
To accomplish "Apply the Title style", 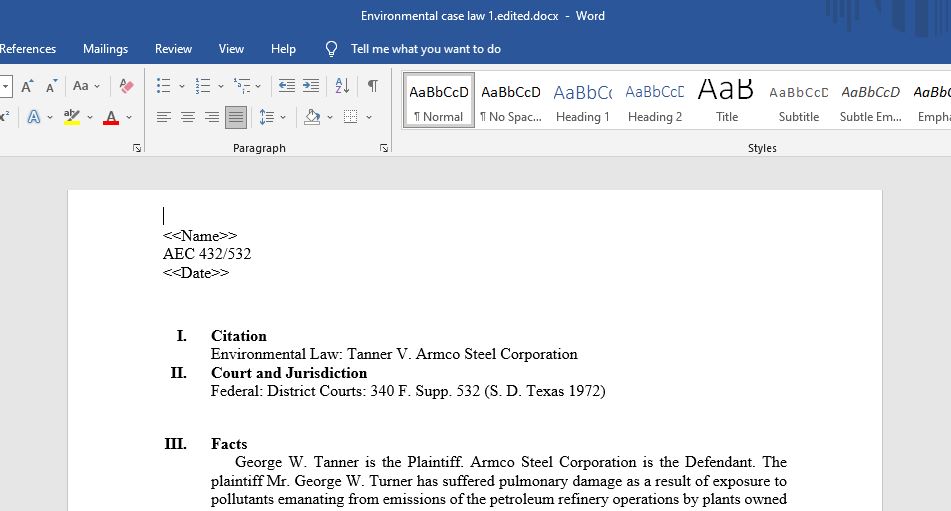I will (x=727, y=101).
